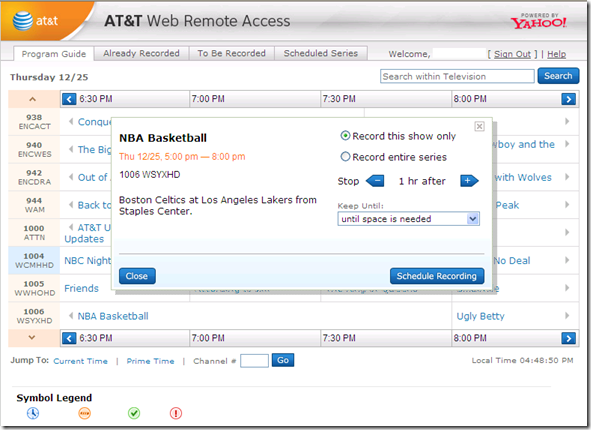Open NBC Night program listing

pyautogui.click(x=87, y=260)
